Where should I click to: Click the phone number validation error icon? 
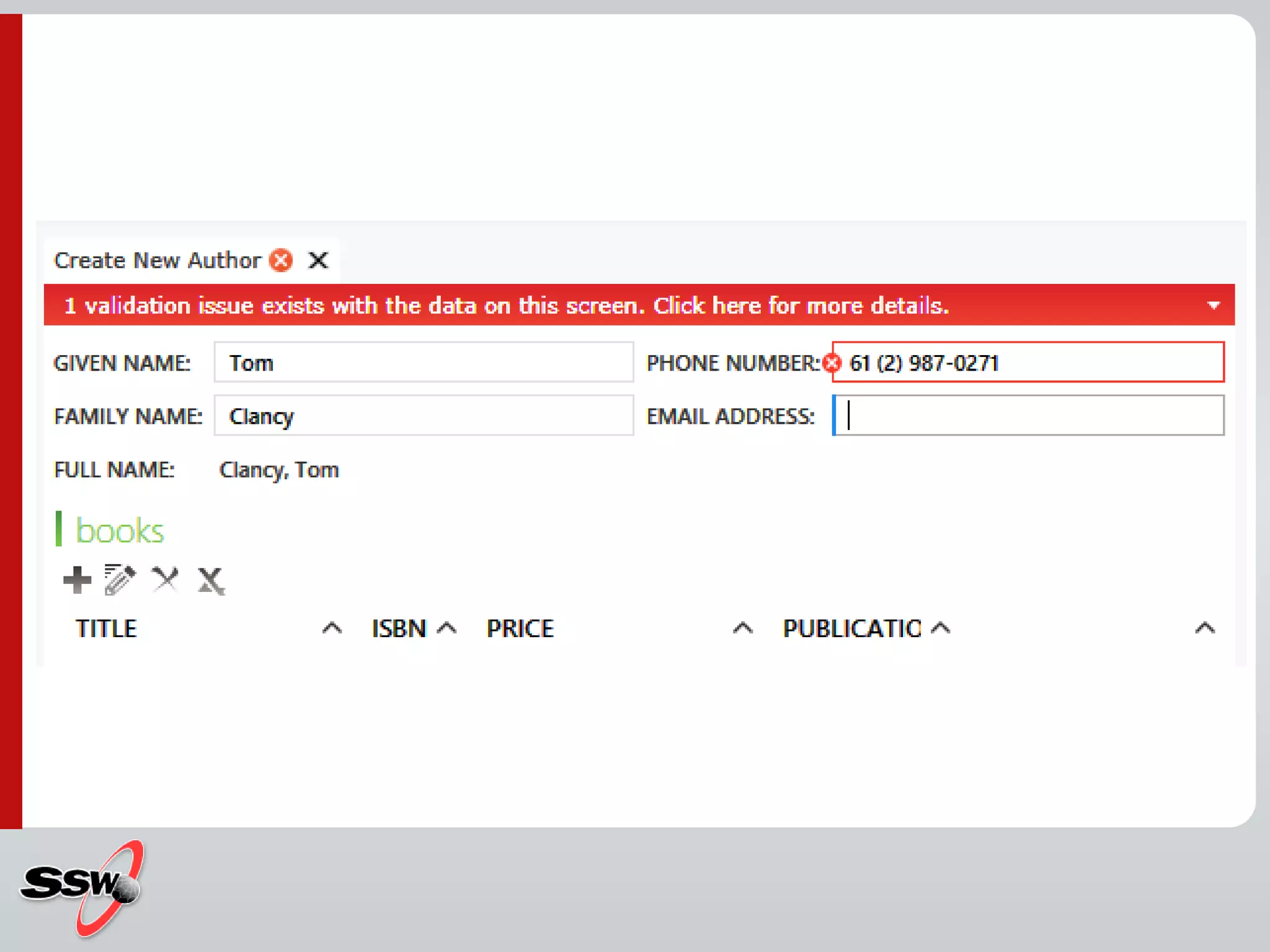[832, 363]
